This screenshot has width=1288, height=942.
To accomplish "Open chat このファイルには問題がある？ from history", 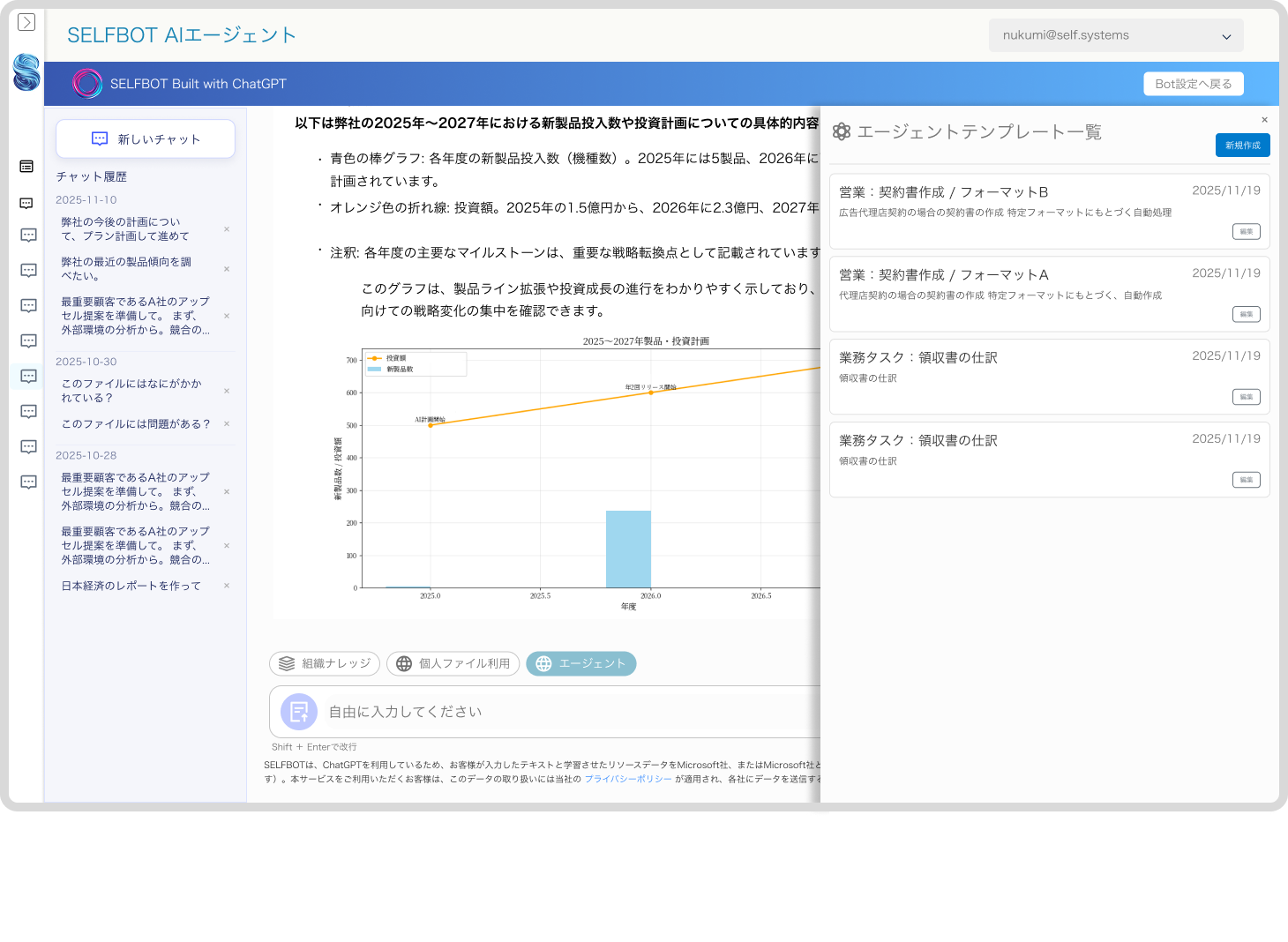I will tap(134, 423).
